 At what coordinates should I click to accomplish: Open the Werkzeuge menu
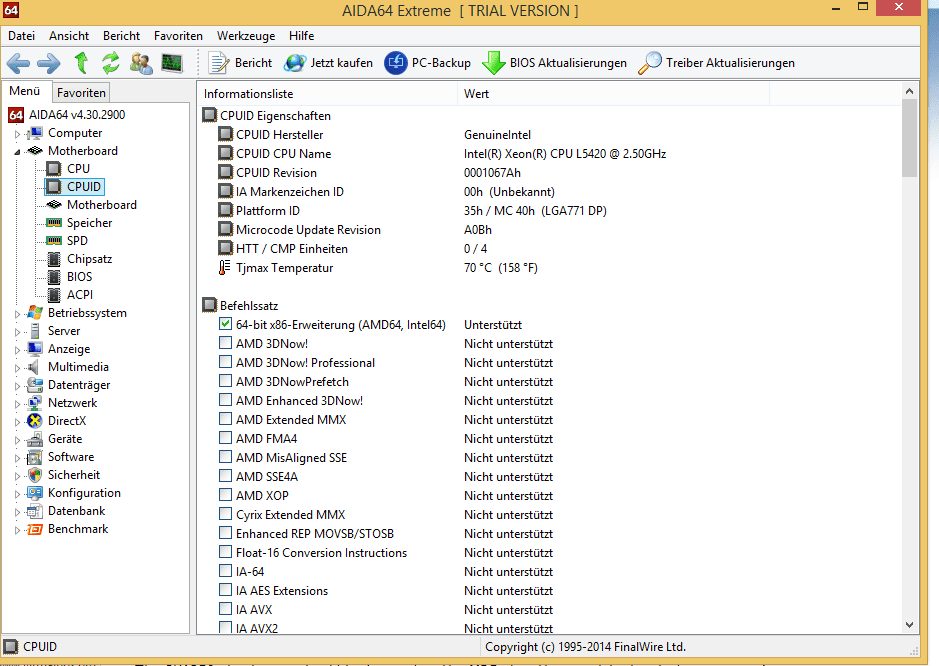[246, 36]
